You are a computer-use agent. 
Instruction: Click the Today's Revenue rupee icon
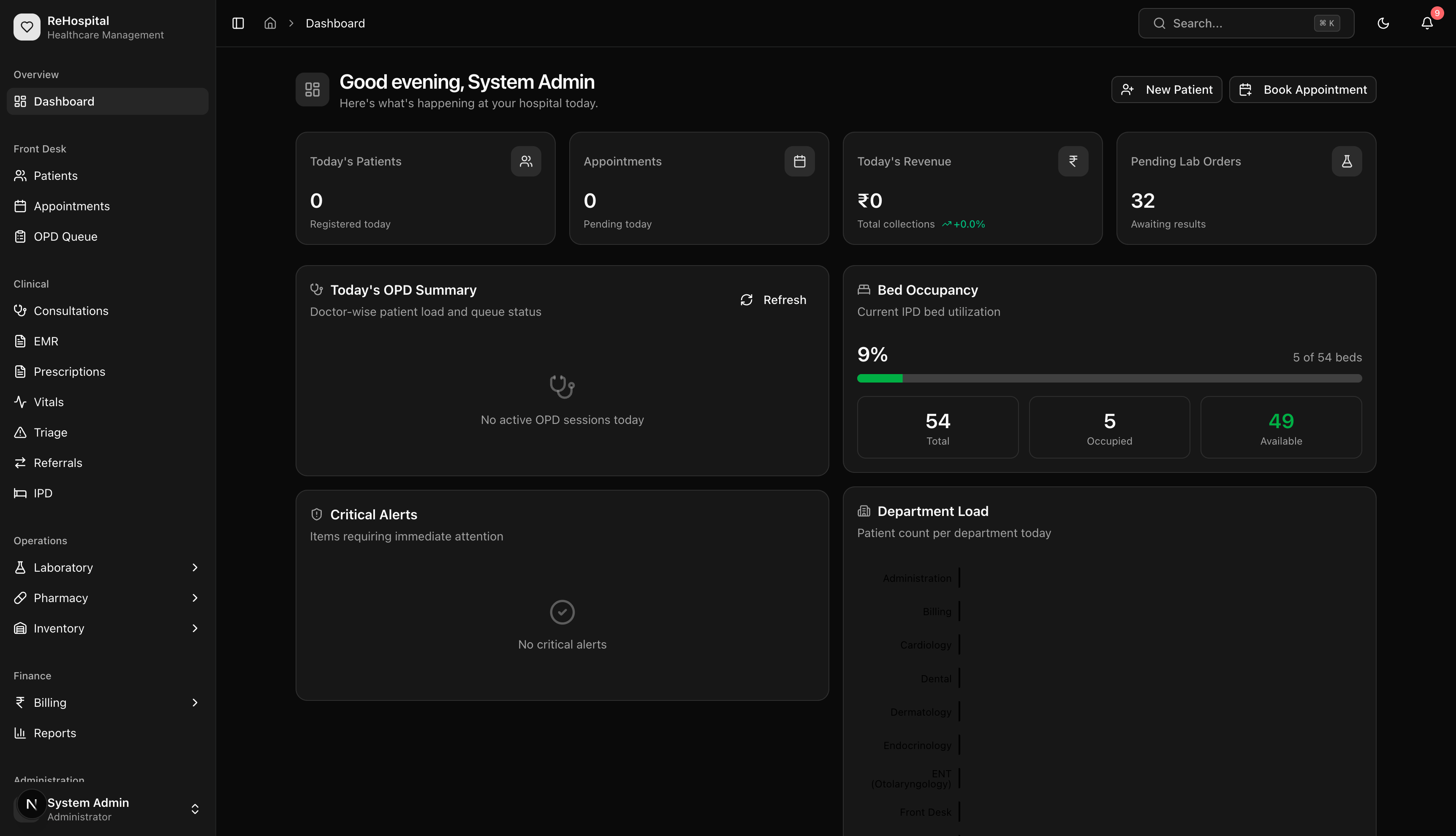(1073, 161)
